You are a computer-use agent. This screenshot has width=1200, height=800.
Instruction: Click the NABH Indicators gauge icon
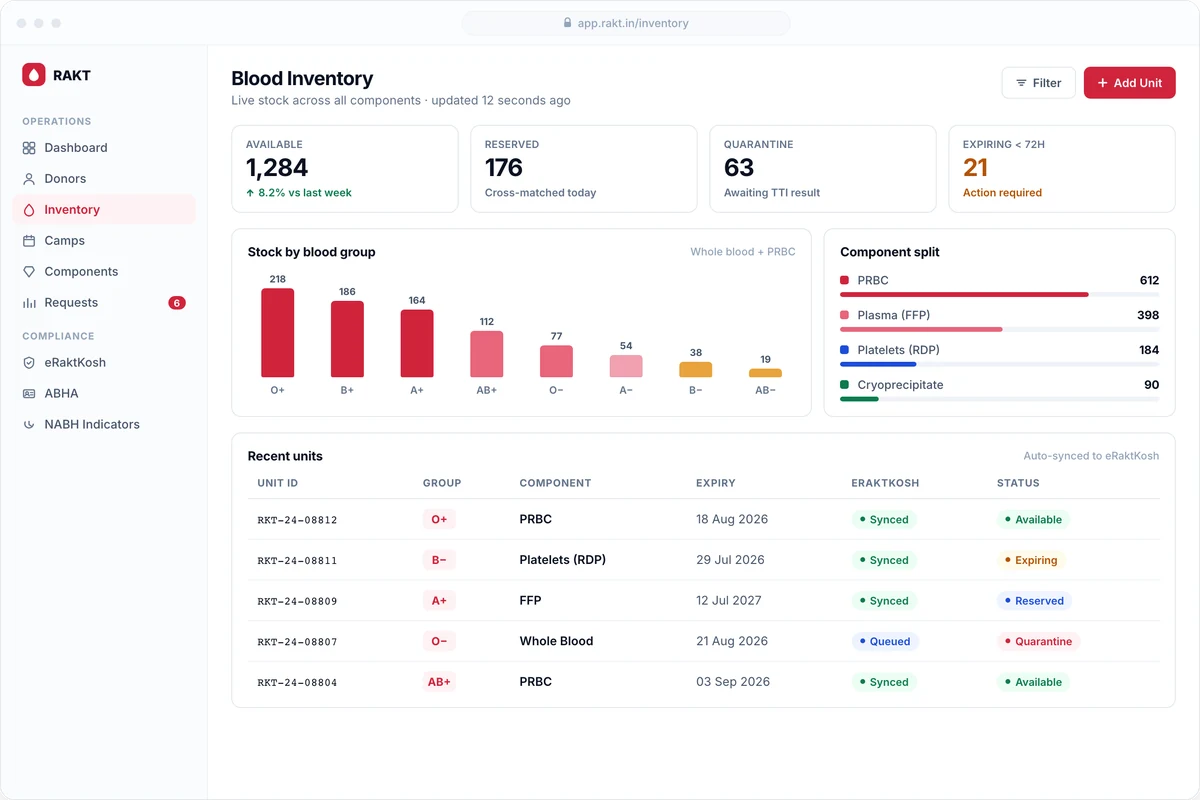29,425
